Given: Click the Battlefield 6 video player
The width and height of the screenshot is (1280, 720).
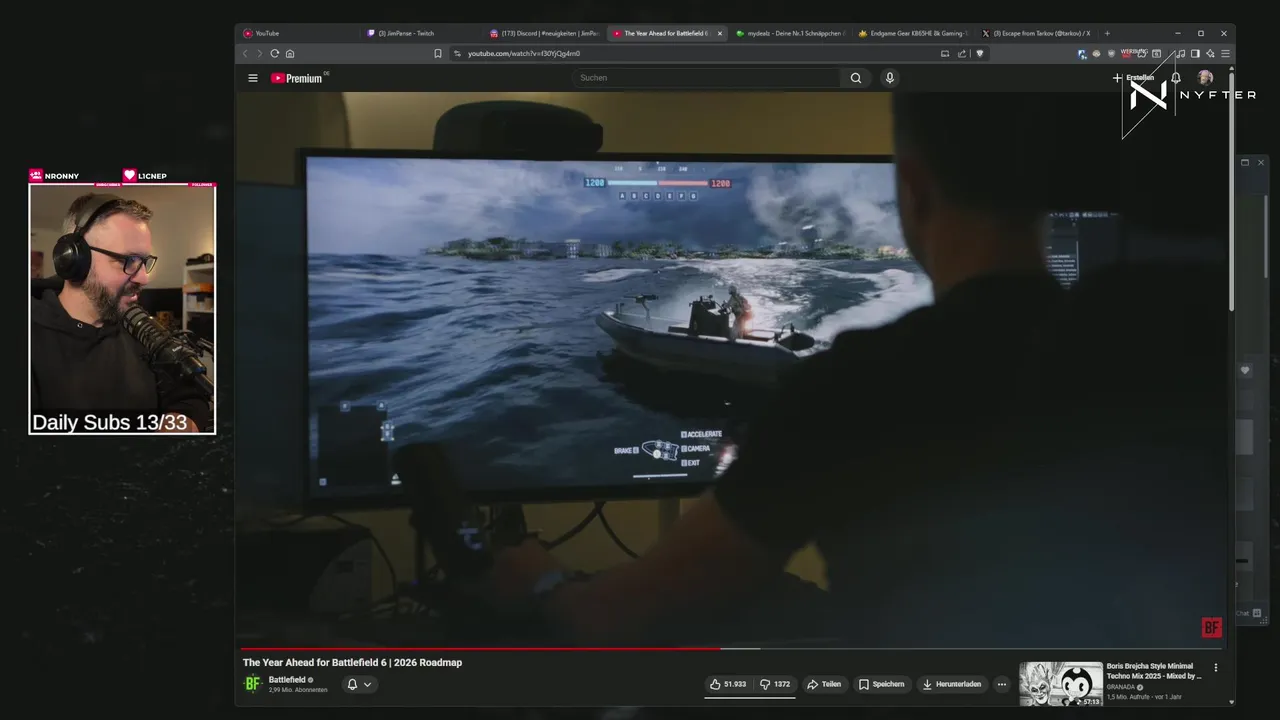Looking at the screenshot, I should (x=732, y=370).
